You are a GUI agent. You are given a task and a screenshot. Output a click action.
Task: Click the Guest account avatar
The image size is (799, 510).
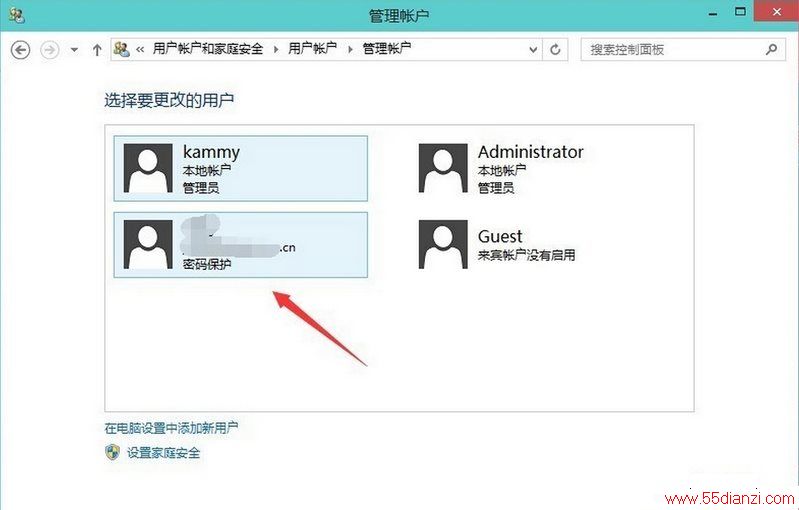[x=443, y=245]
